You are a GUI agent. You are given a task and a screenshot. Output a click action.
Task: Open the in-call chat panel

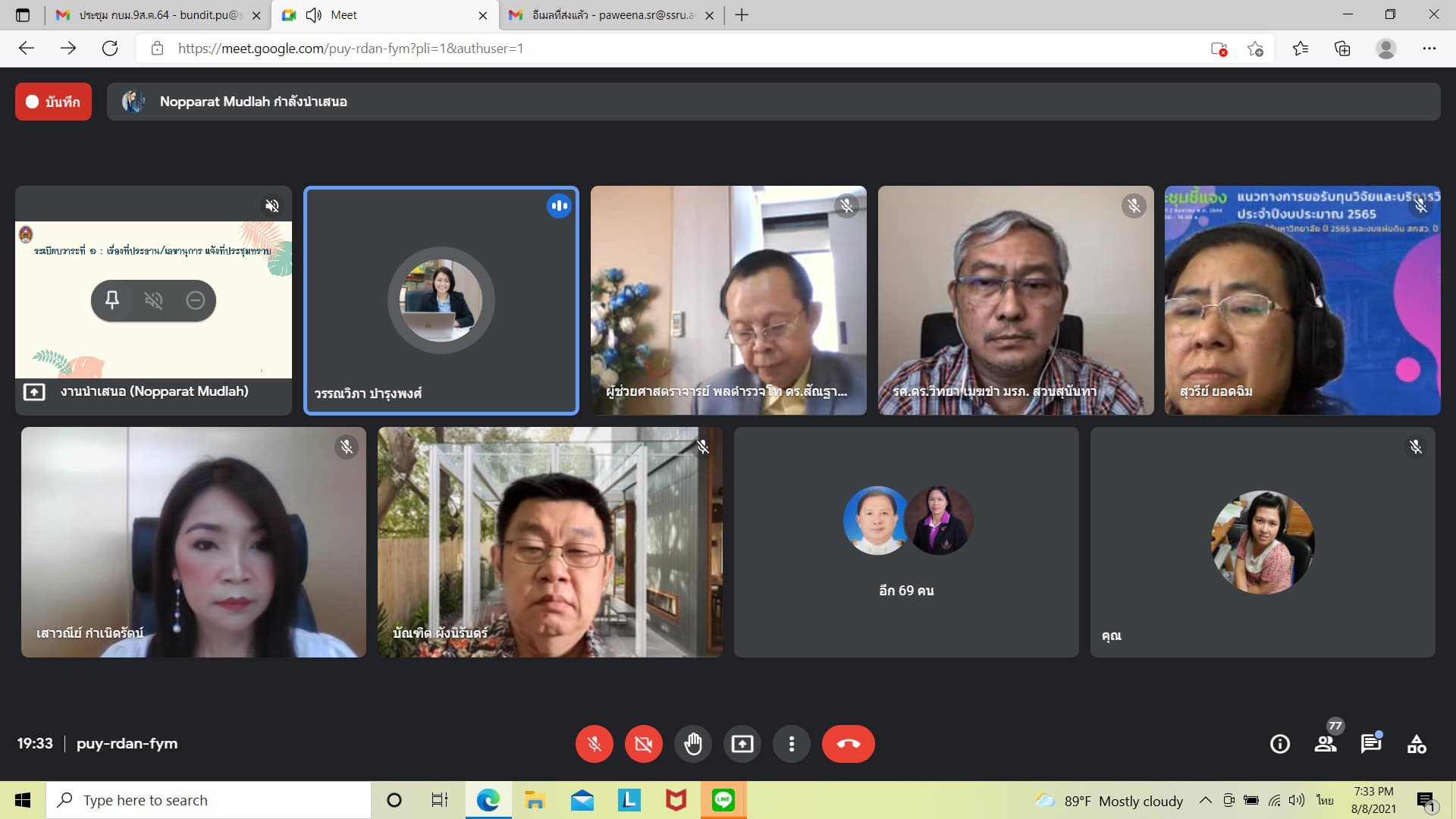1370,744
